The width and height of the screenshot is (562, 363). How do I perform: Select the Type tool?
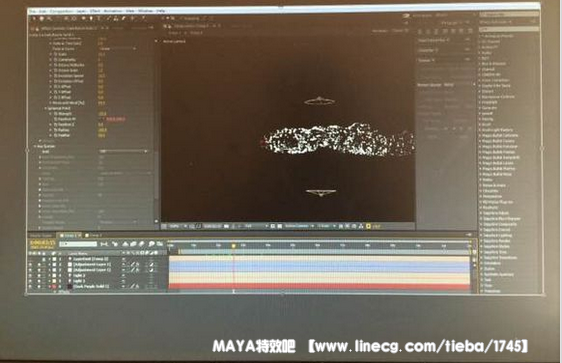99,18
